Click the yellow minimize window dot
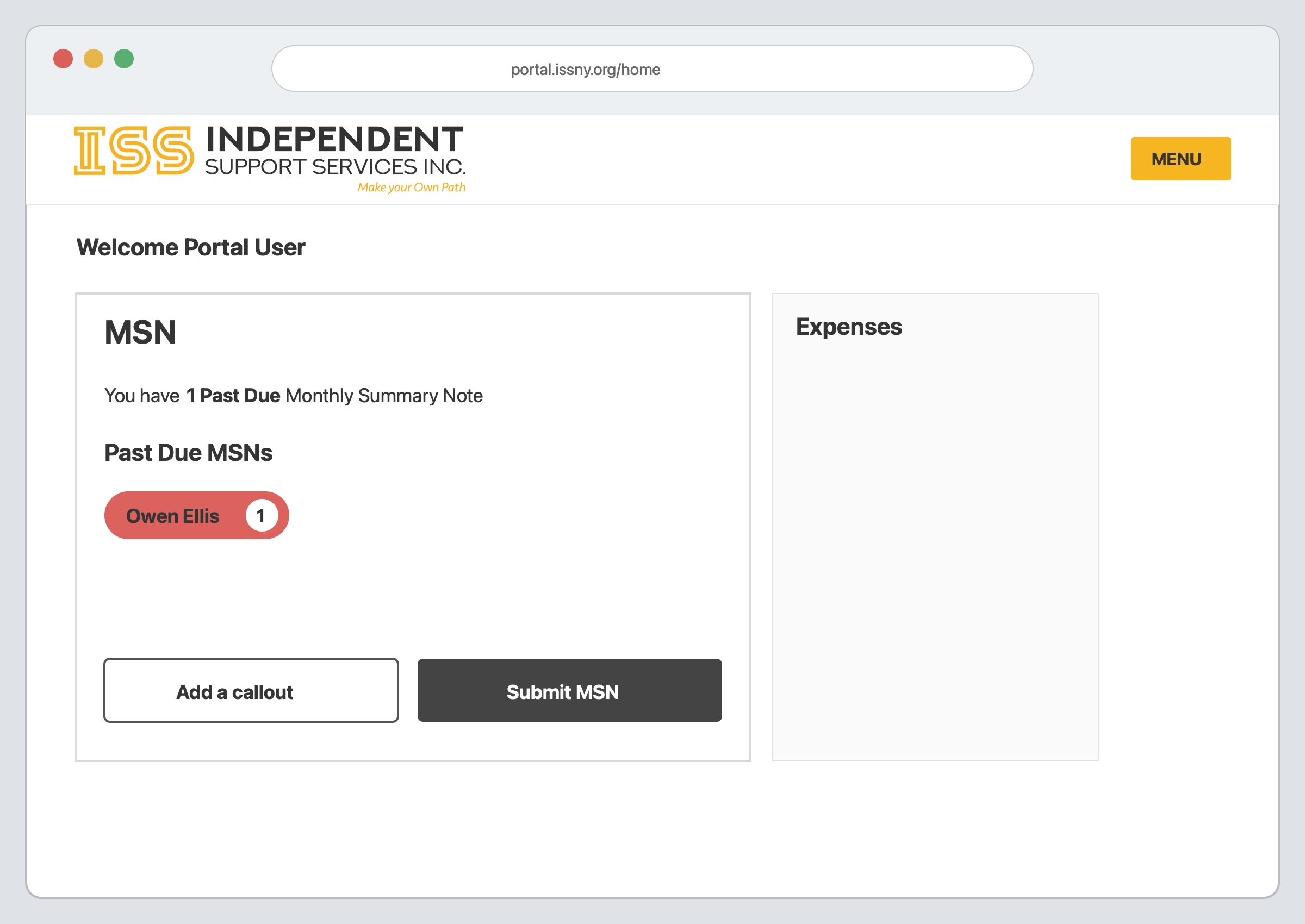Image resolution: width=1305 pixels, height=924 pixels. (x=94, y=59)
